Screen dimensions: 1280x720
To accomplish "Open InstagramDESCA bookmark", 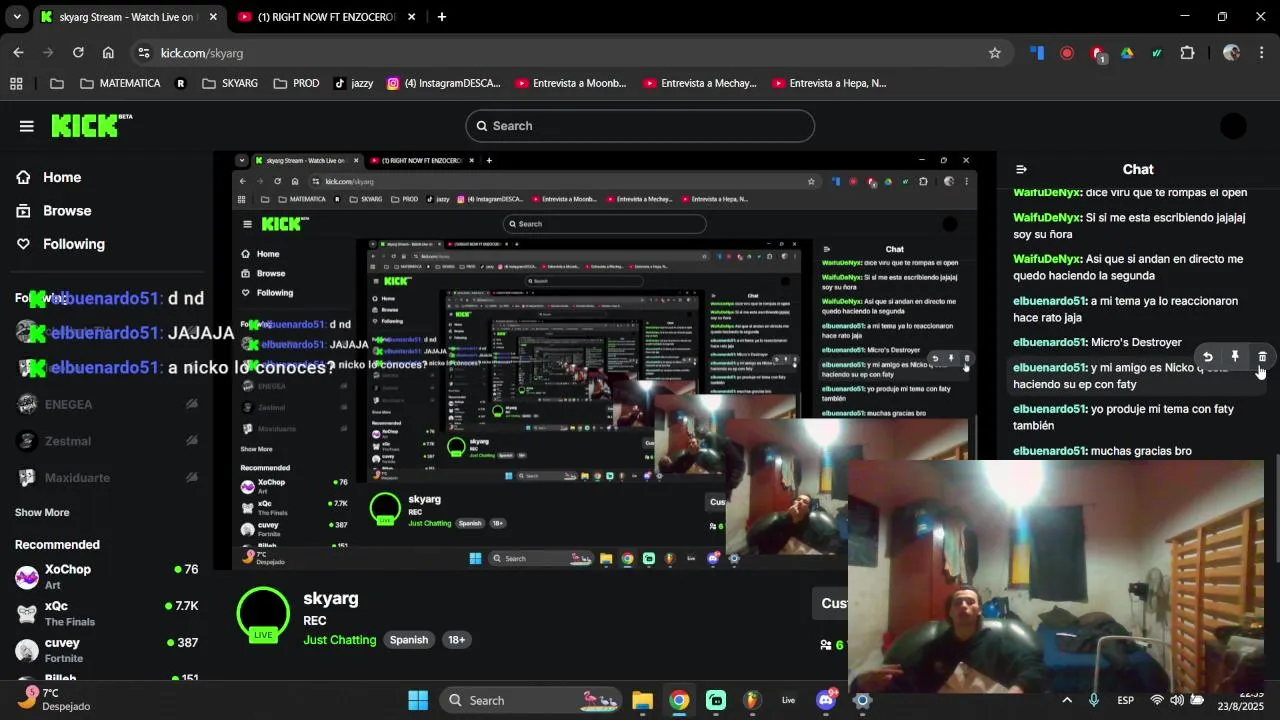I will click(x=443, y=83).
